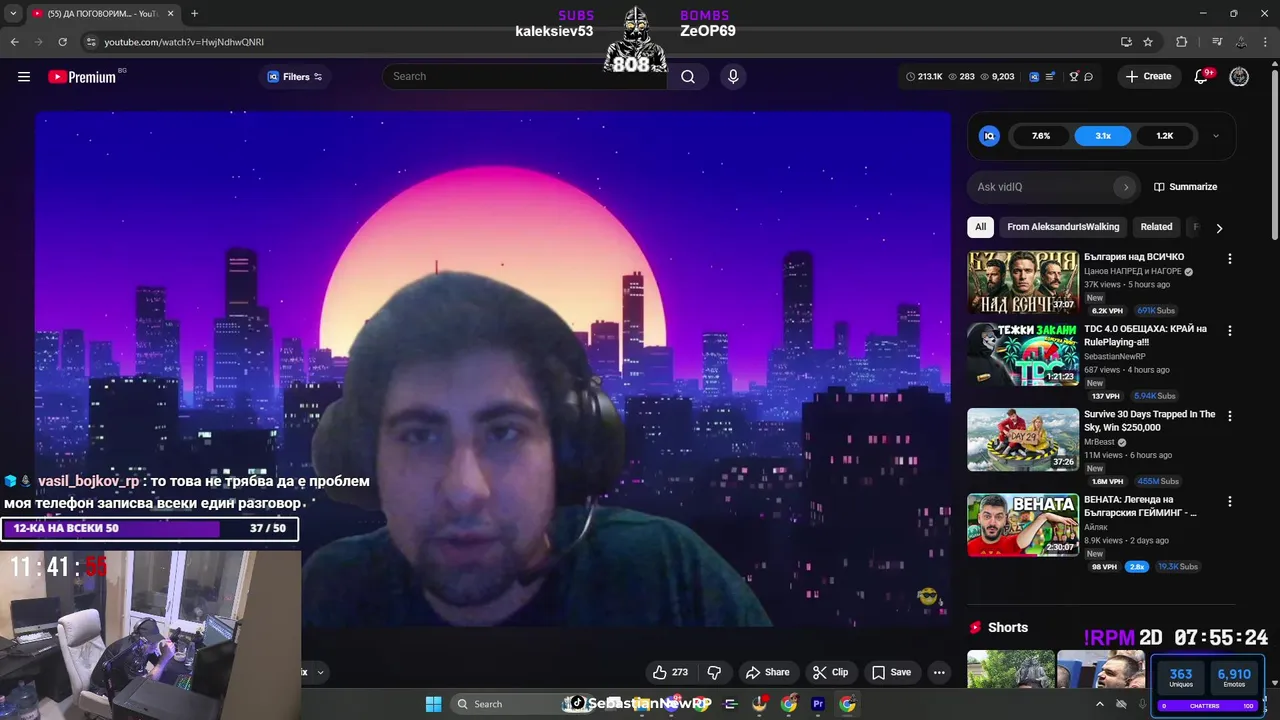Click the browser address bar URL
1280x720 pixels.
coord(184,42)
